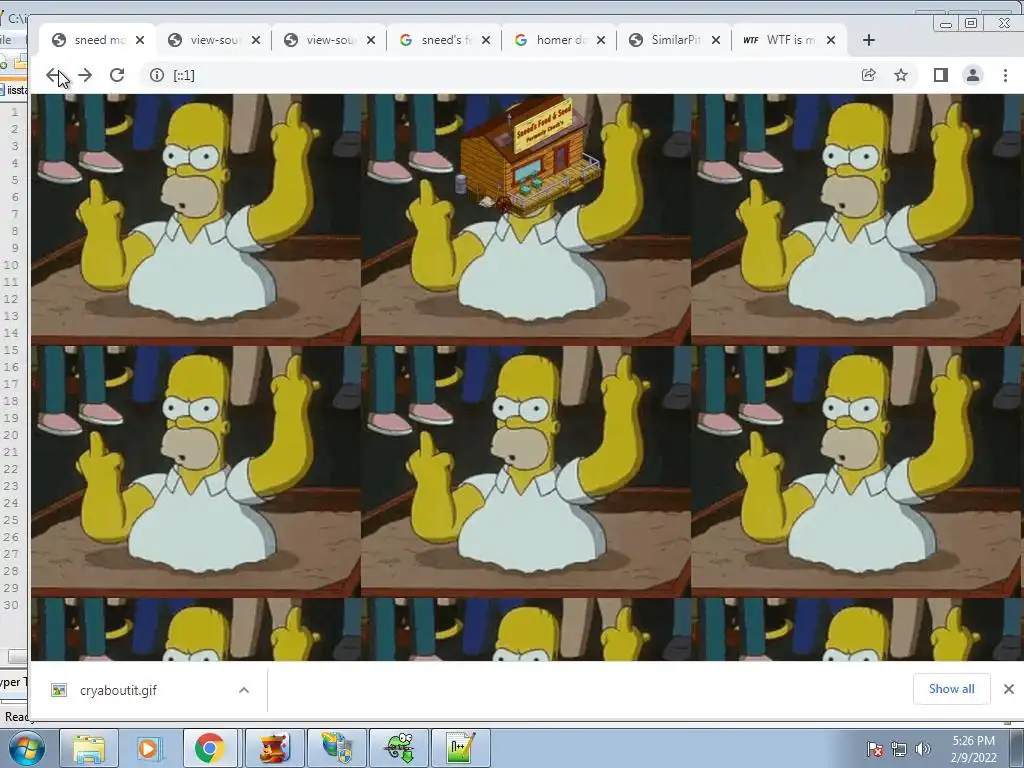Open the globe-and-shield taskbar program
This screenshot has width=1024, height=768.
pyautogui.click(x=337, y=748)
